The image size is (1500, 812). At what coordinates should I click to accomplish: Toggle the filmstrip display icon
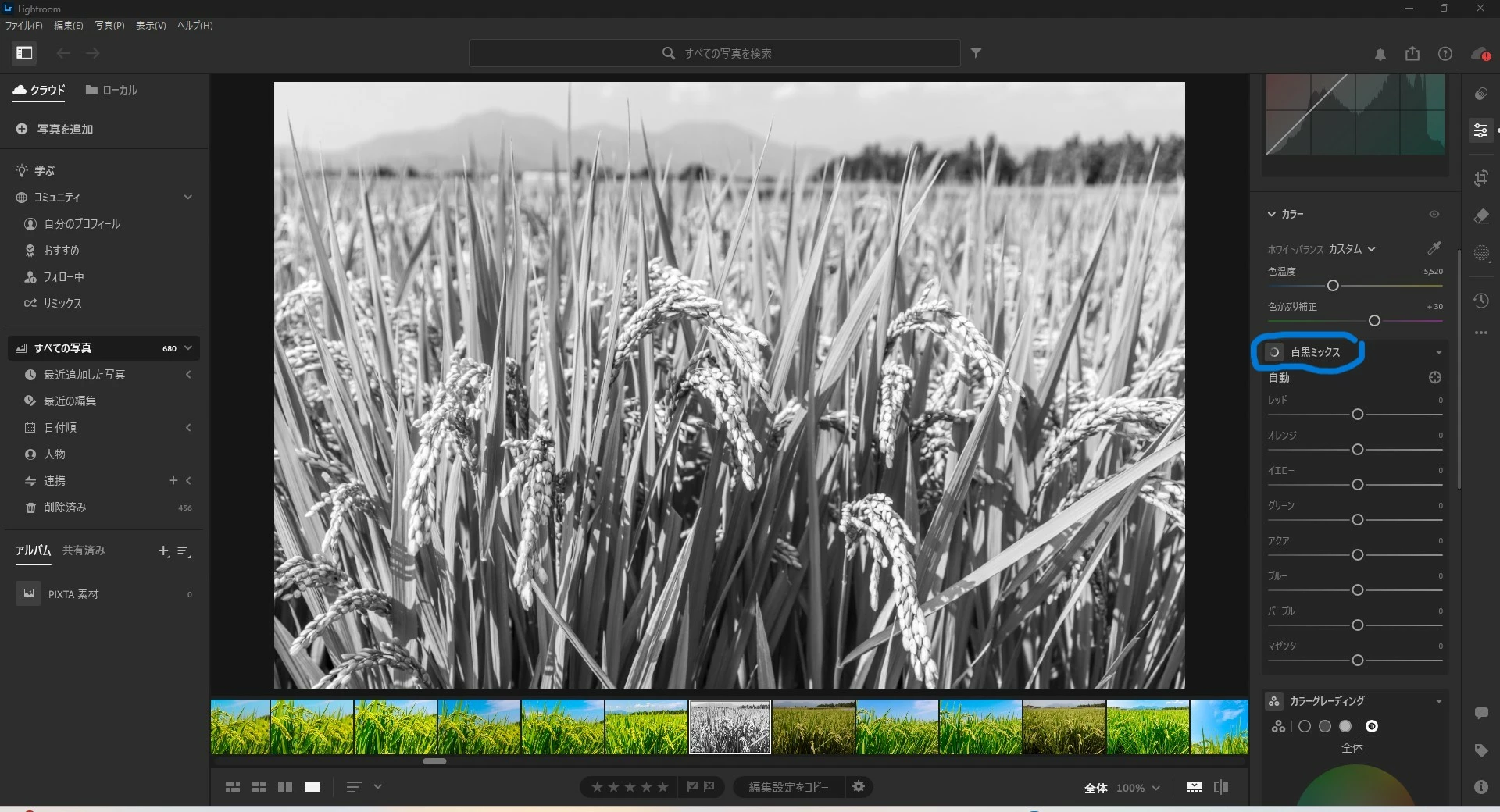[x=1195, y=787]
